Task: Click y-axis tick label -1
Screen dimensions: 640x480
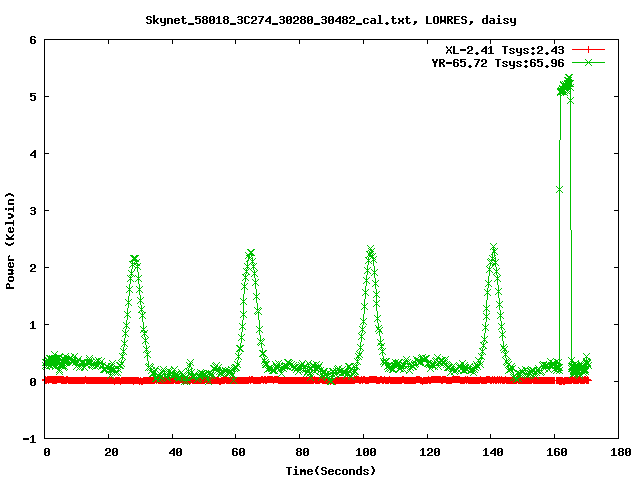Action: point(29,439)
